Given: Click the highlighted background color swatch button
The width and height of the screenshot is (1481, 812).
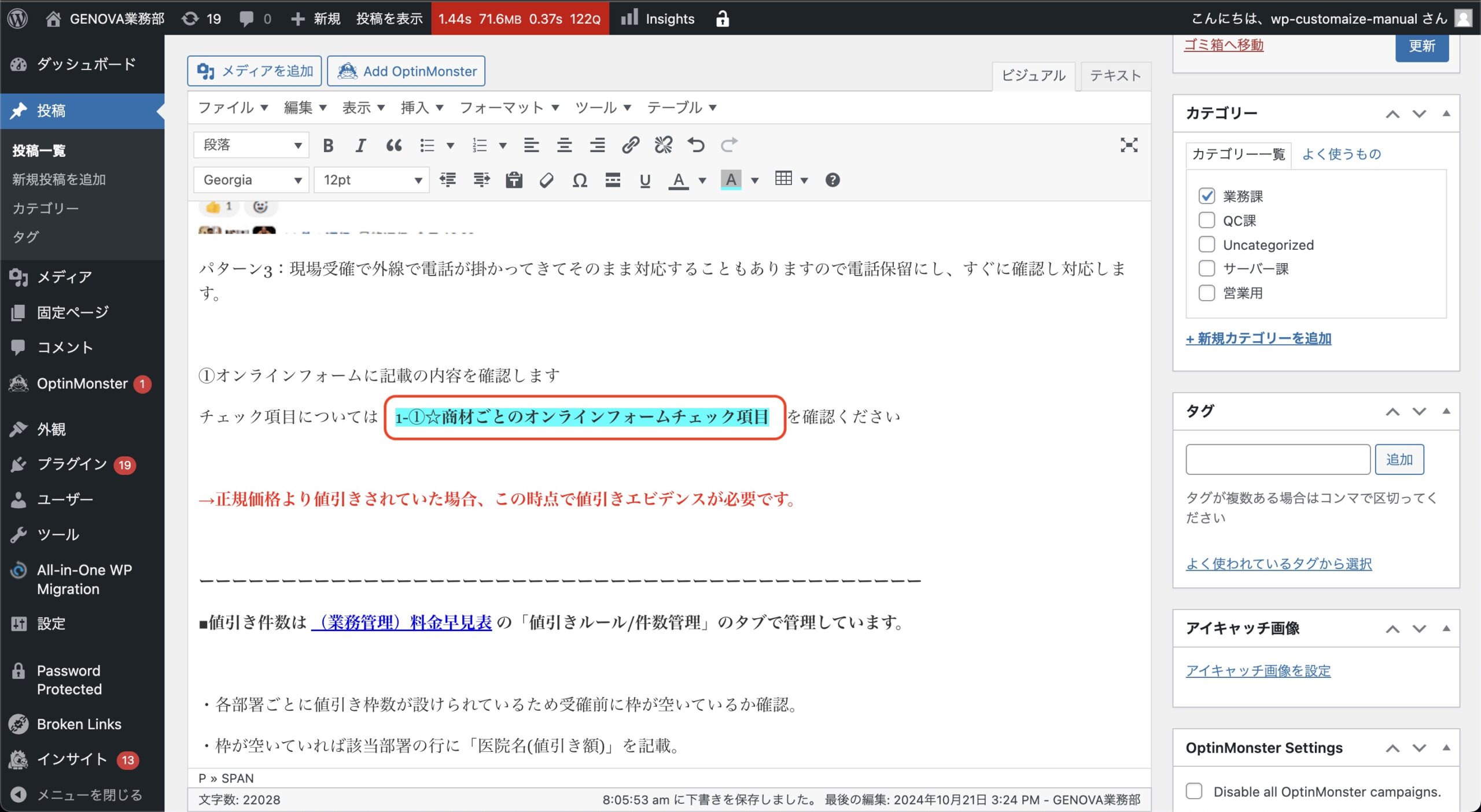Looking at the screenshot, I should pyautogui.click(x=731, y=180).
